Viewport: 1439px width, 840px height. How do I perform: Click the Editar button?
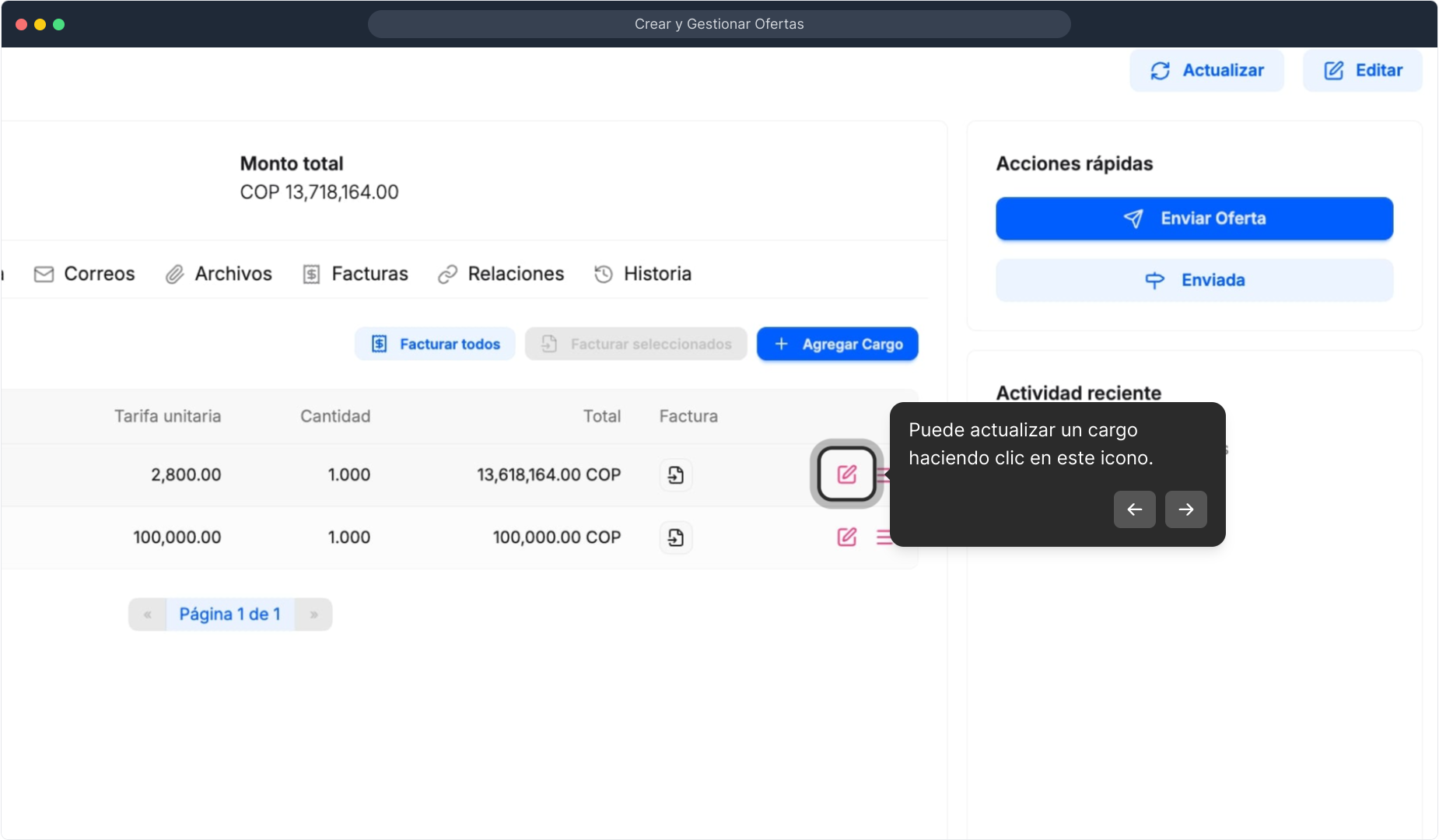pyautogui.click(x=1362, y=71)
